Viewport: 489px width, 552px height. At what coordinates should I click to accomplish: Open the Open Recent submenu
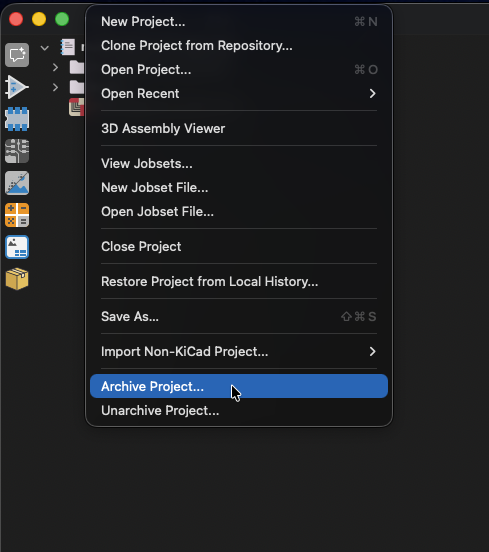click(x=239, y=94)
